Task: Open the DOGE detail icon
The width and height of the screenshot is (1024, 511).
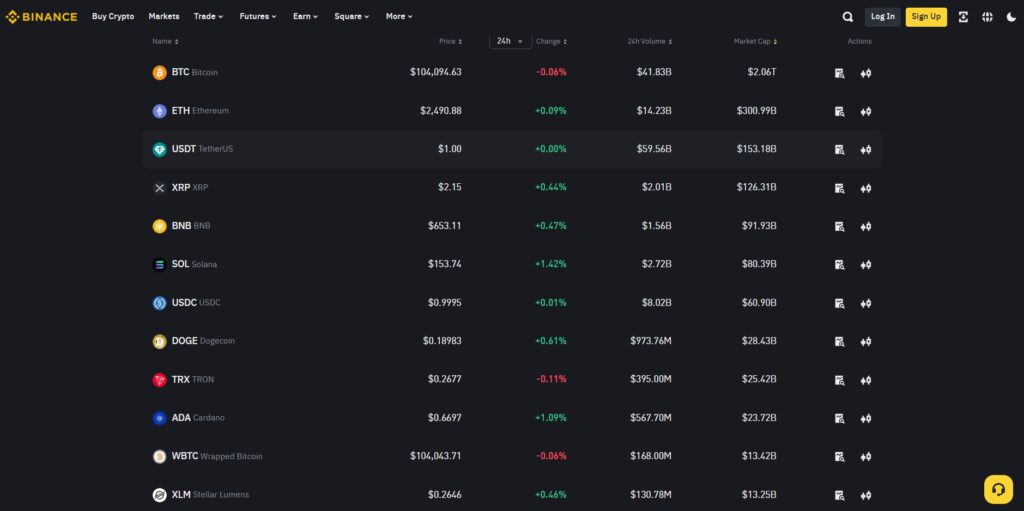Action: [x=840, y=342]
